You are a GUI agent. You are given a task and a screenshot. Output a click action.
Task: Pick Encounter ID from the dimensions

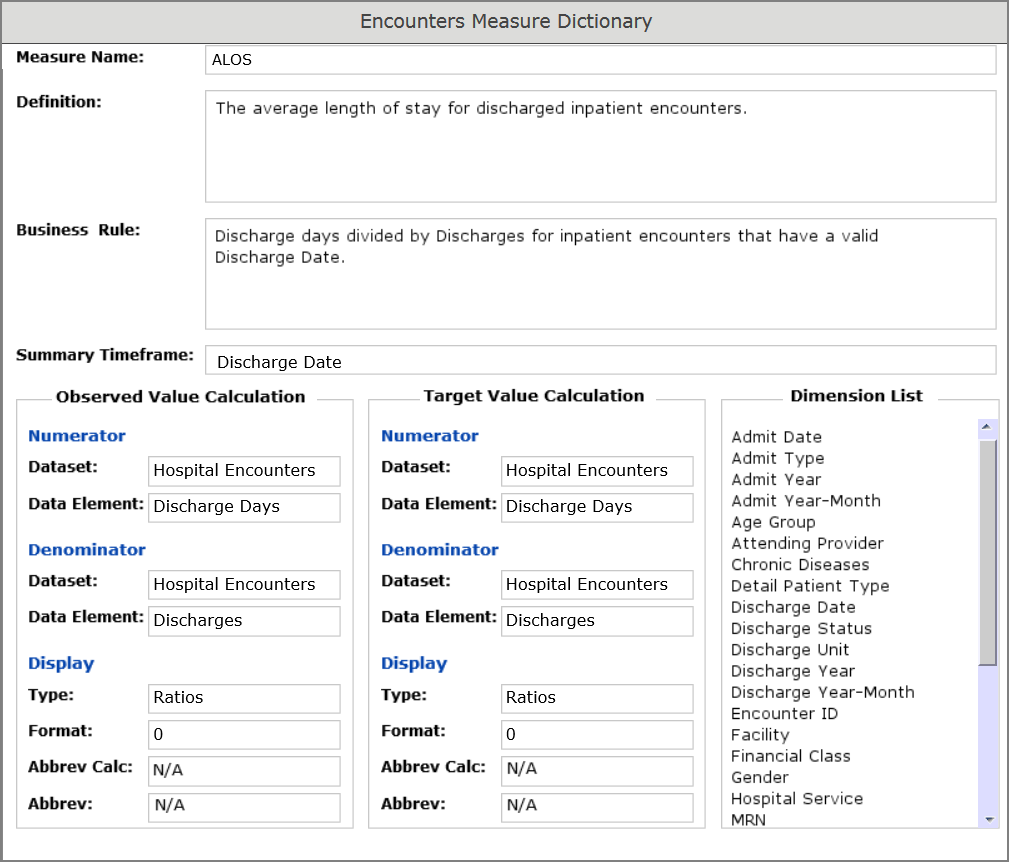click(784, 713)
